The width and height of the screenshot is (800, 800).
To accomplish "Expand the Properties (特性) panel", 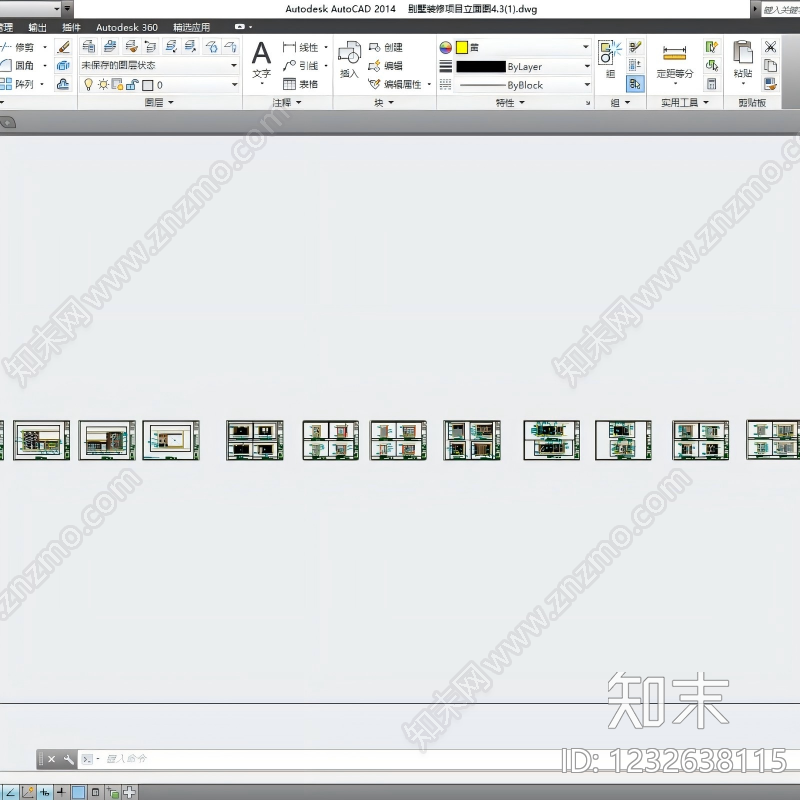I will (510, 103).
